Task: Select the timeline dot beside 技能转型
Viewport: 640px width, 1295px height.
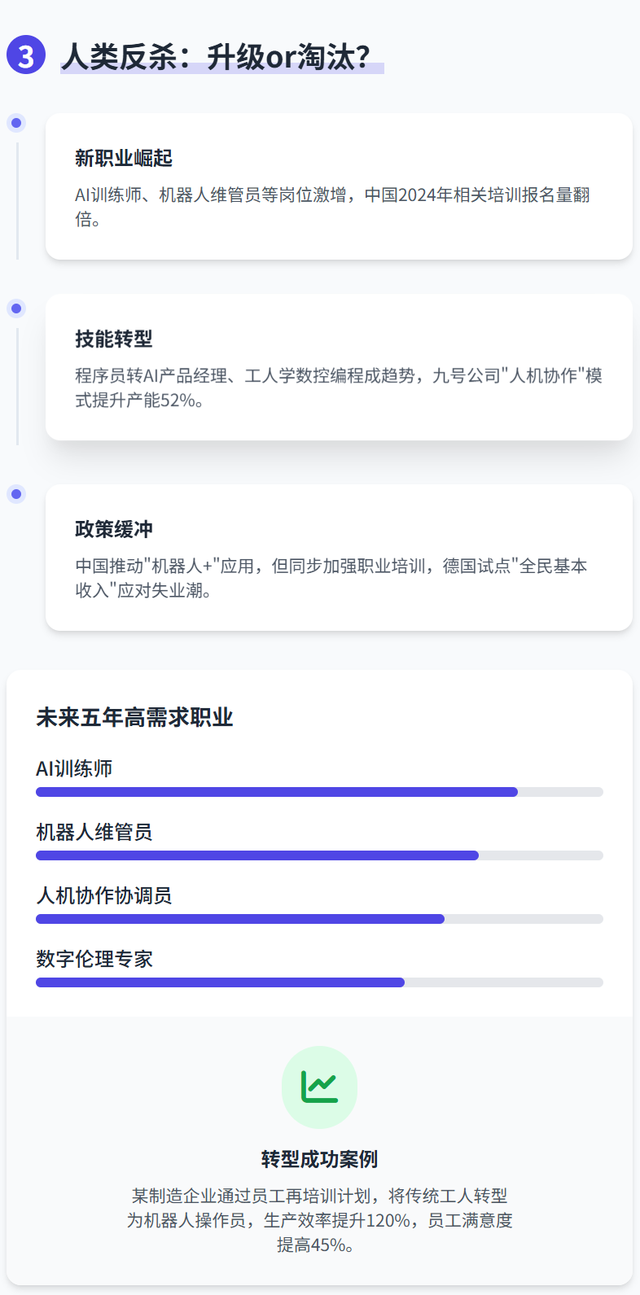Action: click(16, 308)
